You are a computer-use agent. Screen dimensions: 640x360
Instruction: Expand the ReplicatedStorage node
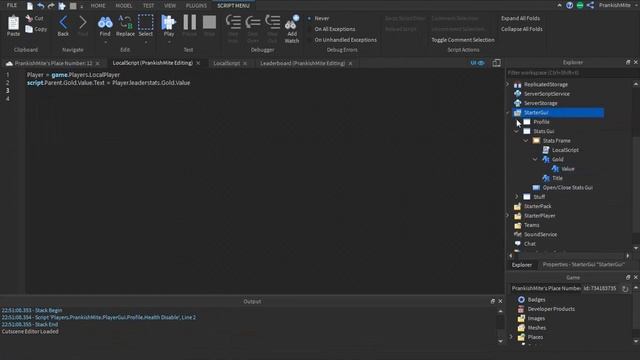508,84
